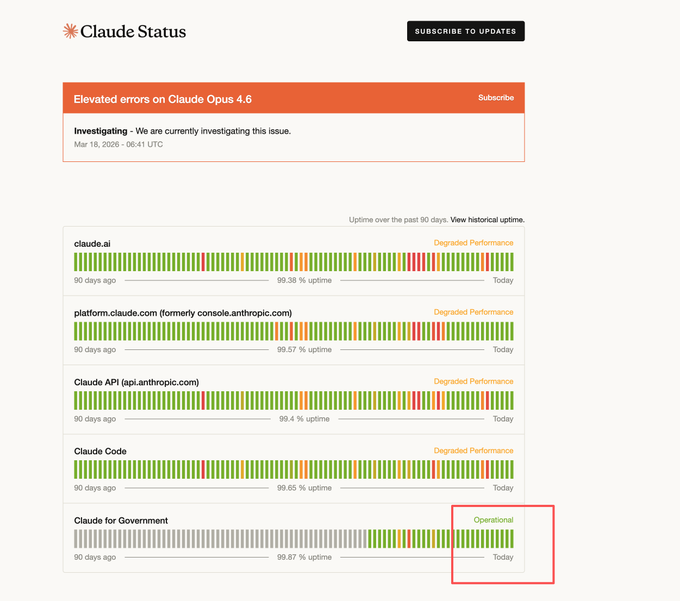Viewport: 680px width, 601px height.
Task: Click Operational status for Claude for Government
Action: [x=493, y=520]
